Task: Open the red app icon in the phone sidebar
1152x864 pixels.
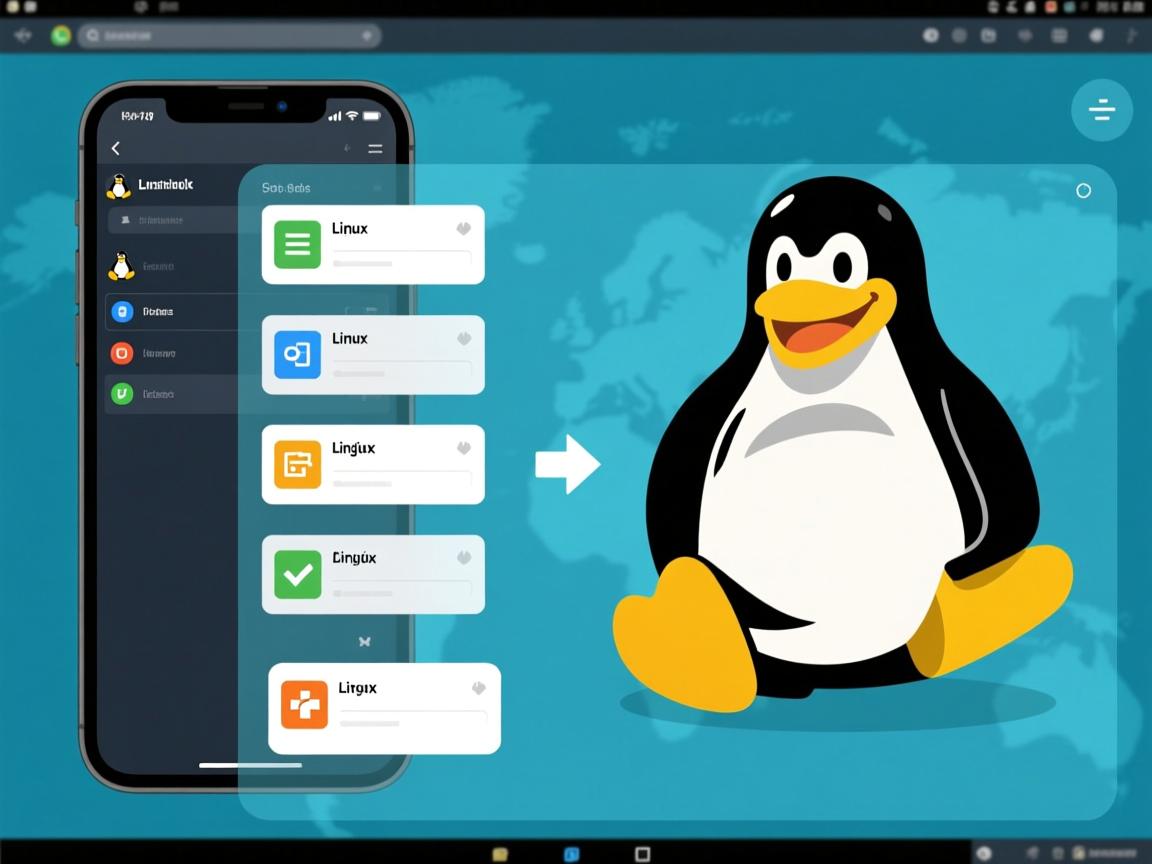Action: [120, 353]
